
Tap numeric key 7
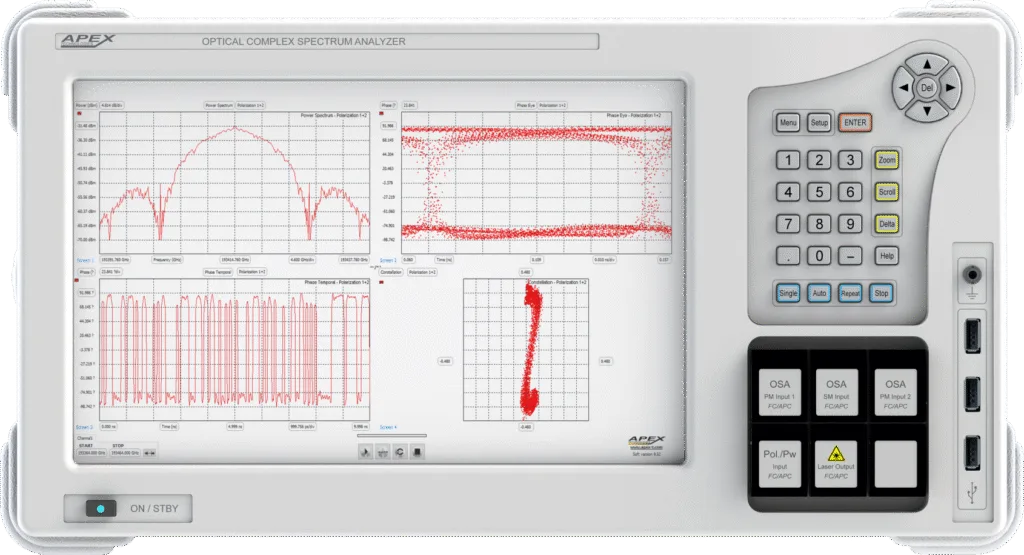[x=788, y=224]
